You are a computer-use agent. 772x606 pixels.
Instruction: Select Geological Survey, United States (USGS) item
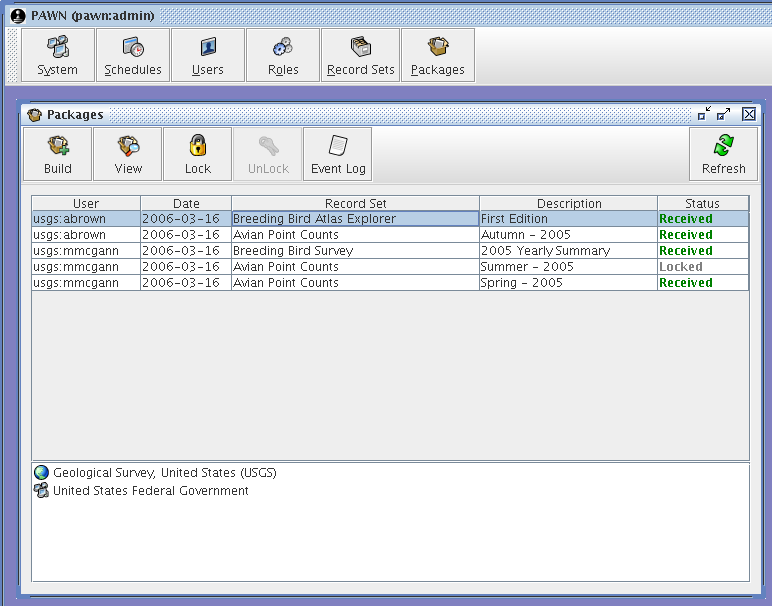(164, 473)
